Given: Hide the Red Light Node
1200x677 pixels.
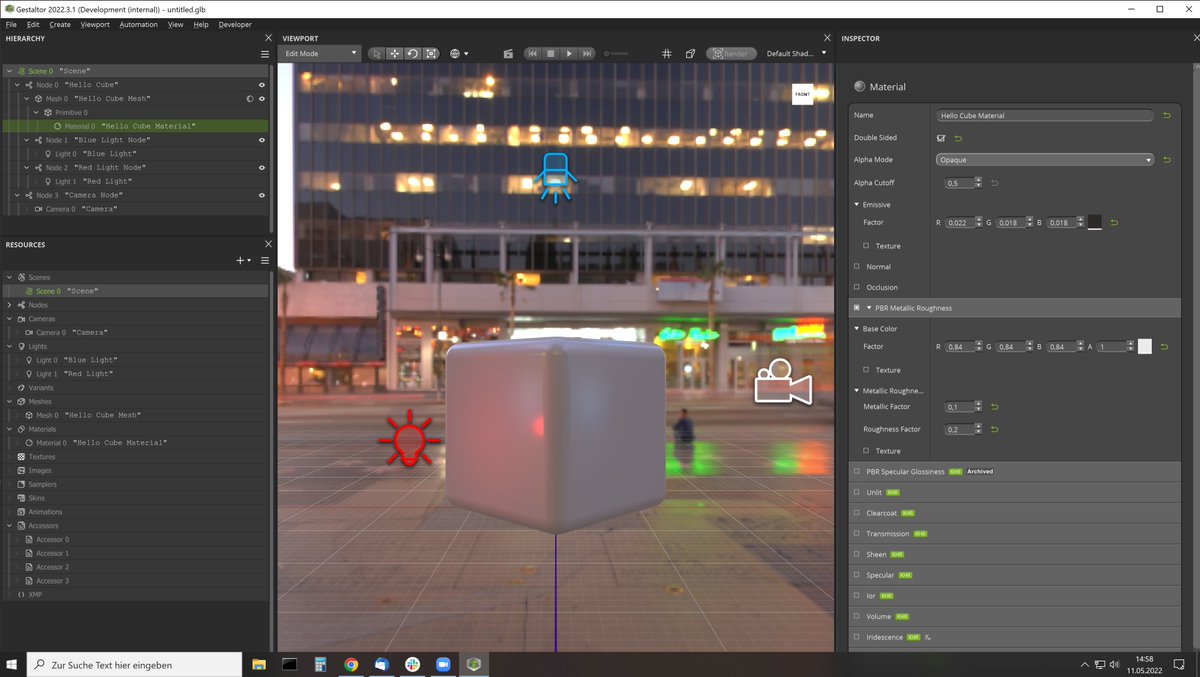Looking at the screenshot, I should click(262, 167).
